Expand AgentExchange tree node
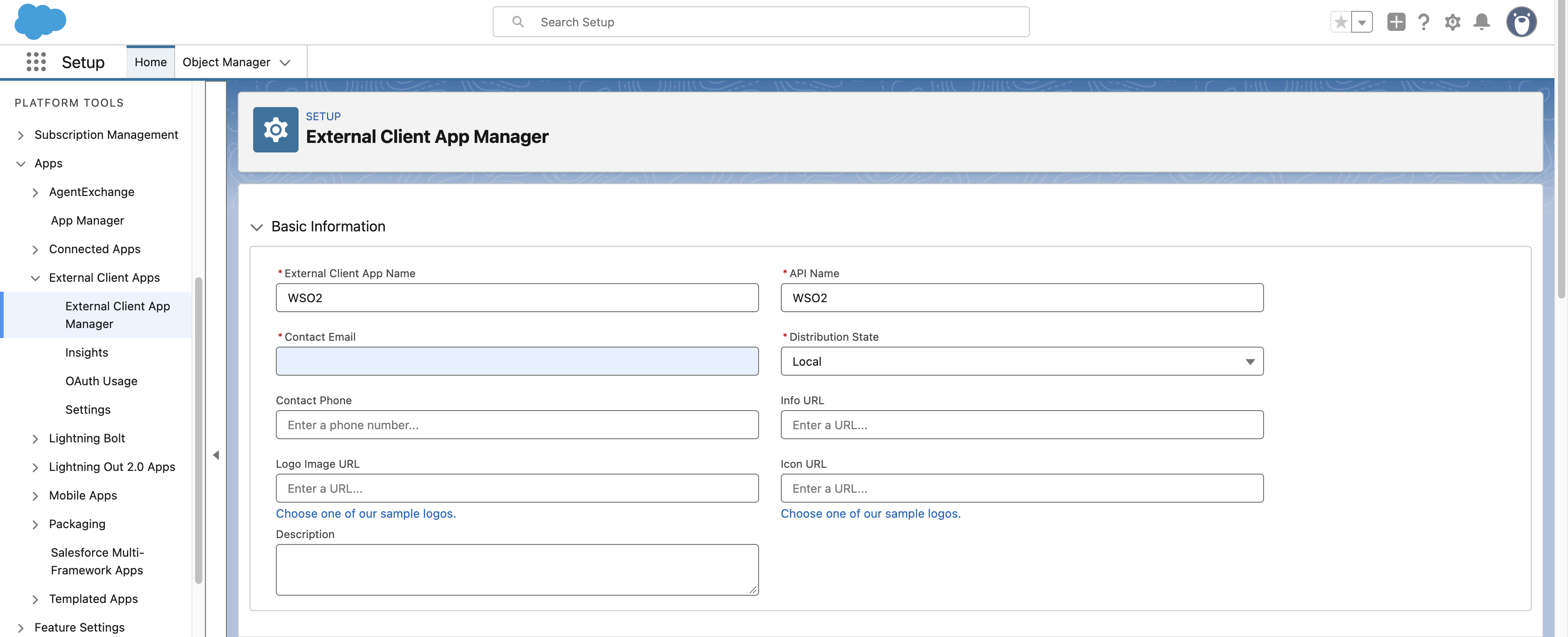This screenshot has height=637, width=1568. (35, 192)
